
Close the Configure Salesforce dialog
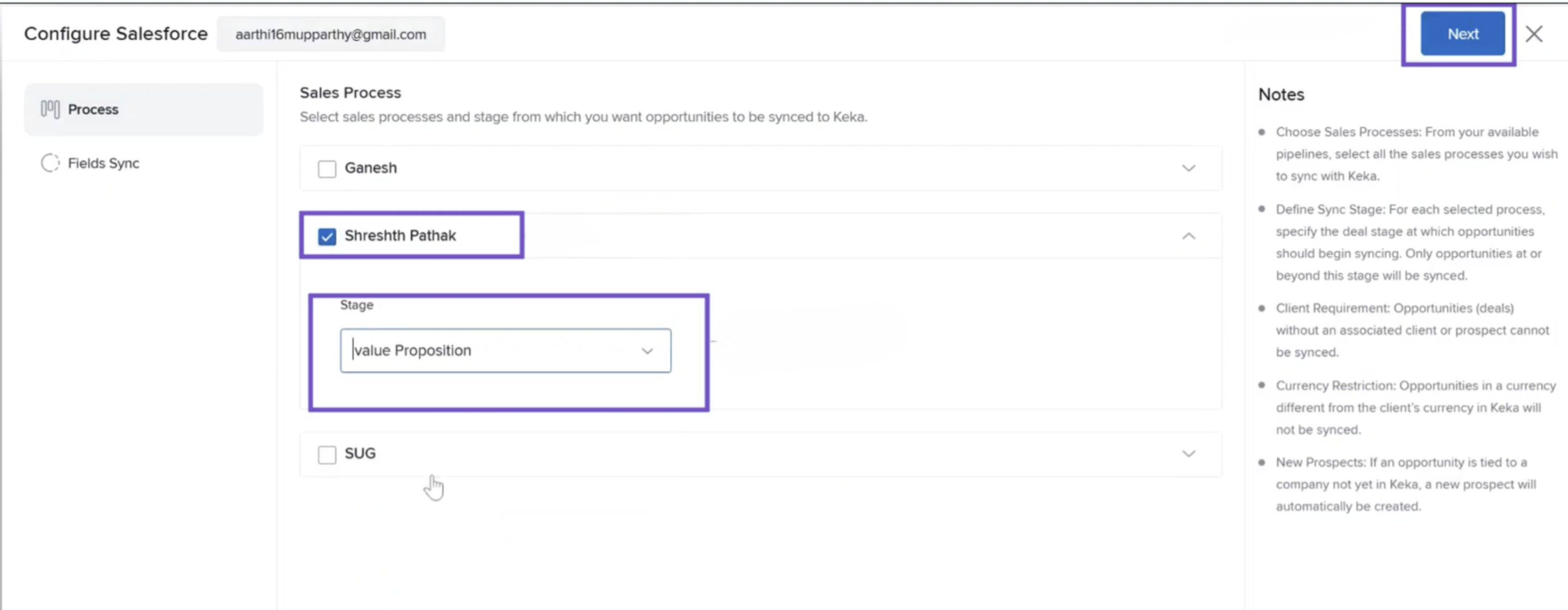[x=1533, y=34]
